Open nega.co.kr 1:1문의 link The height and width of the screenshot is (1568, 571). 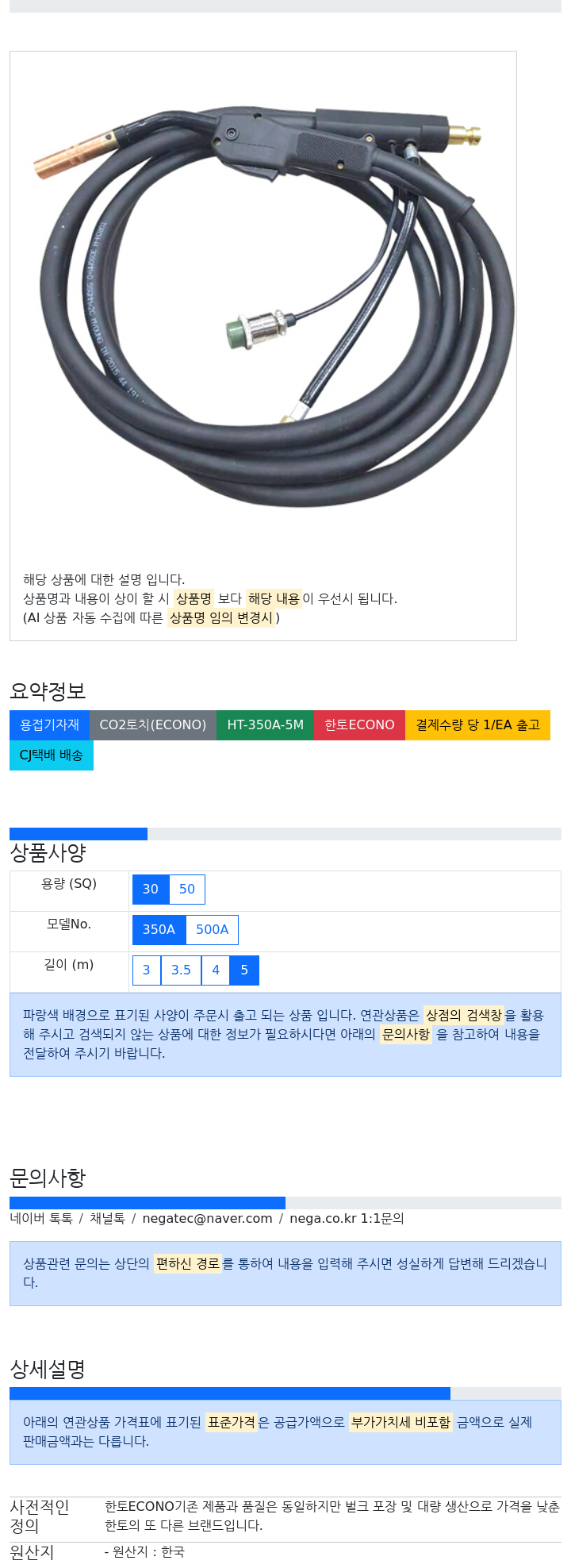[347, 1219]
